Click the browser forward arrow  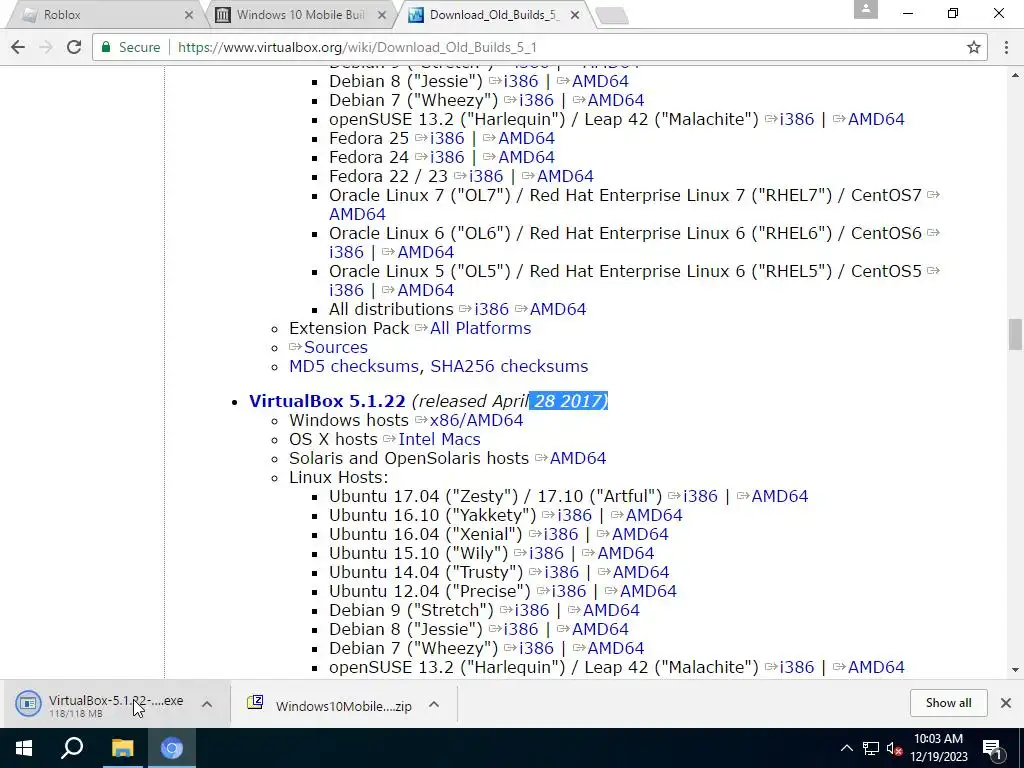45,47
